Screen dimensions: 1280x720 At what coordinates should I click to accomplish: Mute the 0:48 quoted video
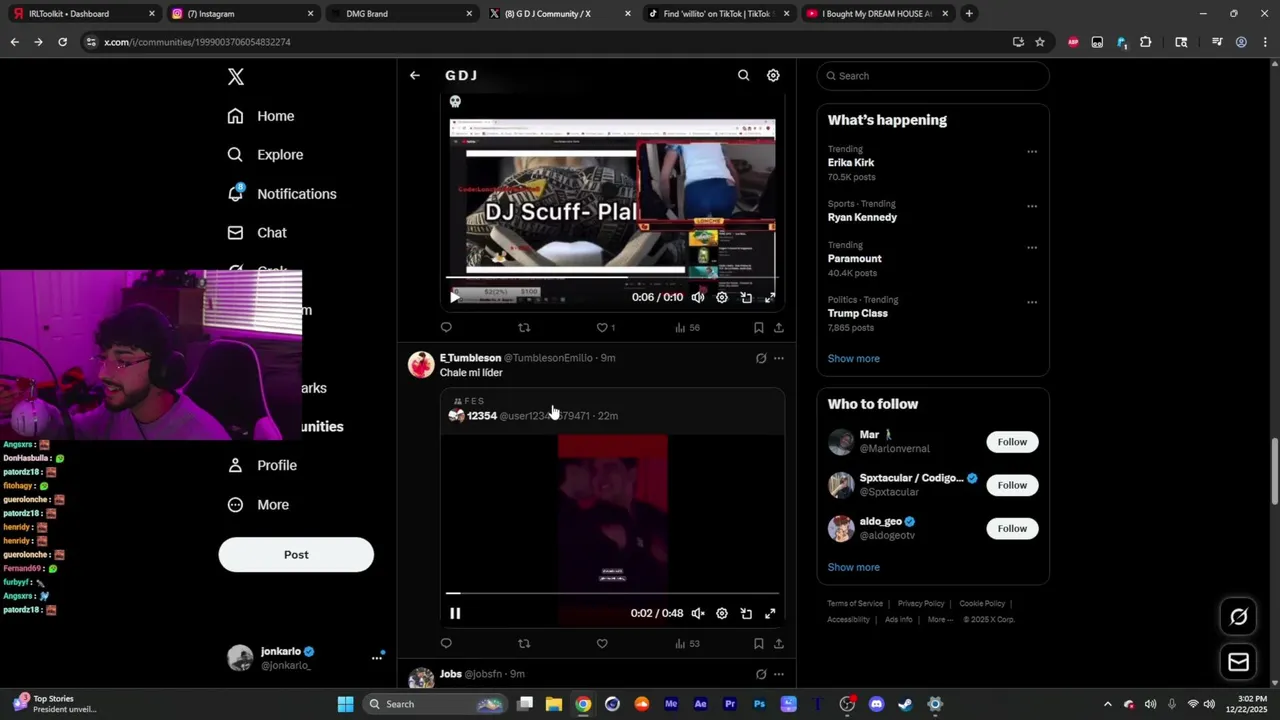(698, 613)
